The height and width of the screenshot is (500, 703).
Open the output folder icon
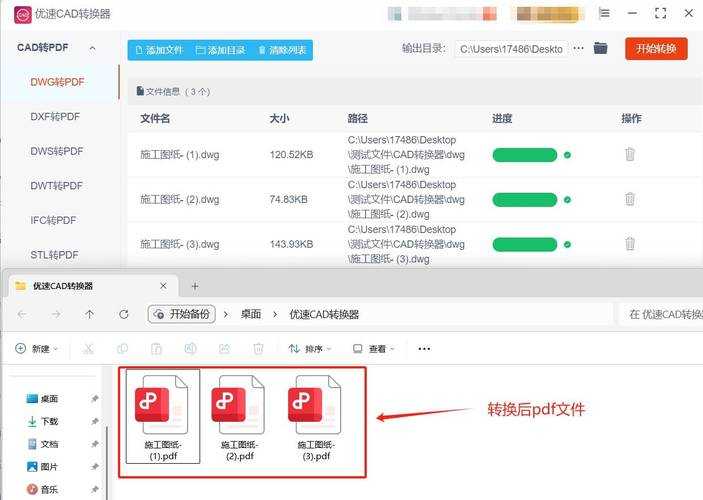[600, 48]
